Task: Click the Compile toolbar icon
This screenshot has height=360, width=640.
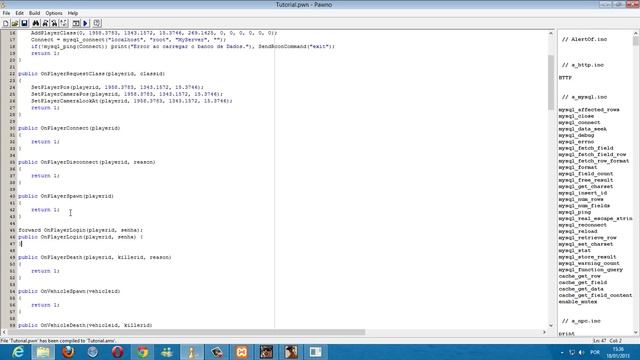Action: coord(76,23)
